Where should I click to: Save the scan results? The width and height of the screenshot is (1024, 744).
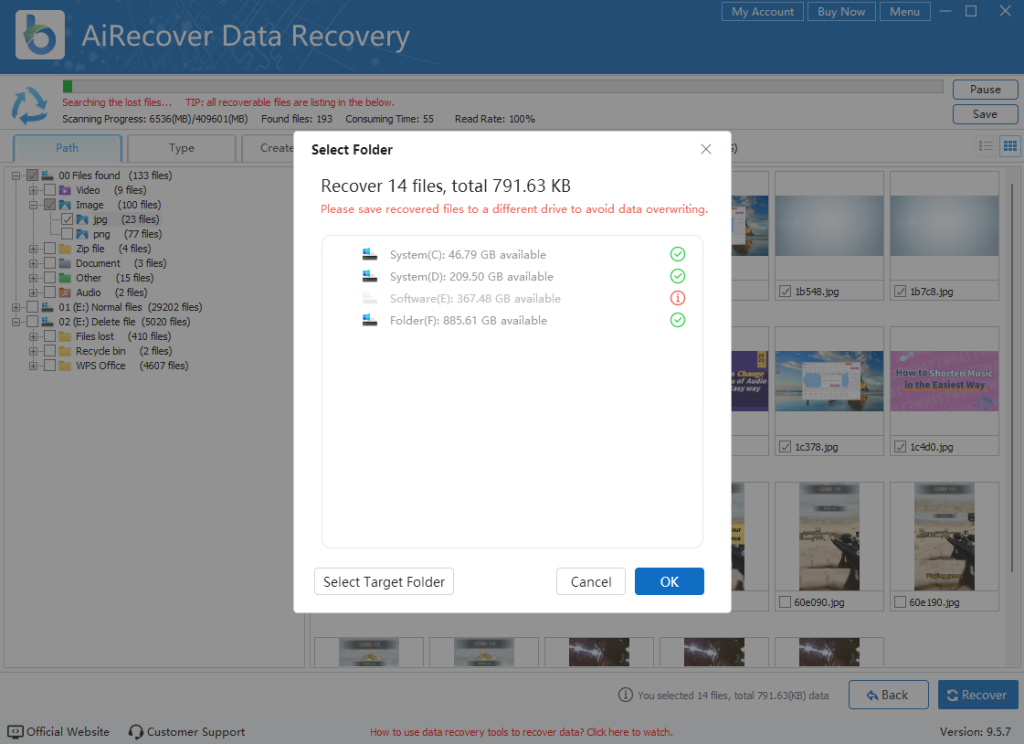[985, 114]
